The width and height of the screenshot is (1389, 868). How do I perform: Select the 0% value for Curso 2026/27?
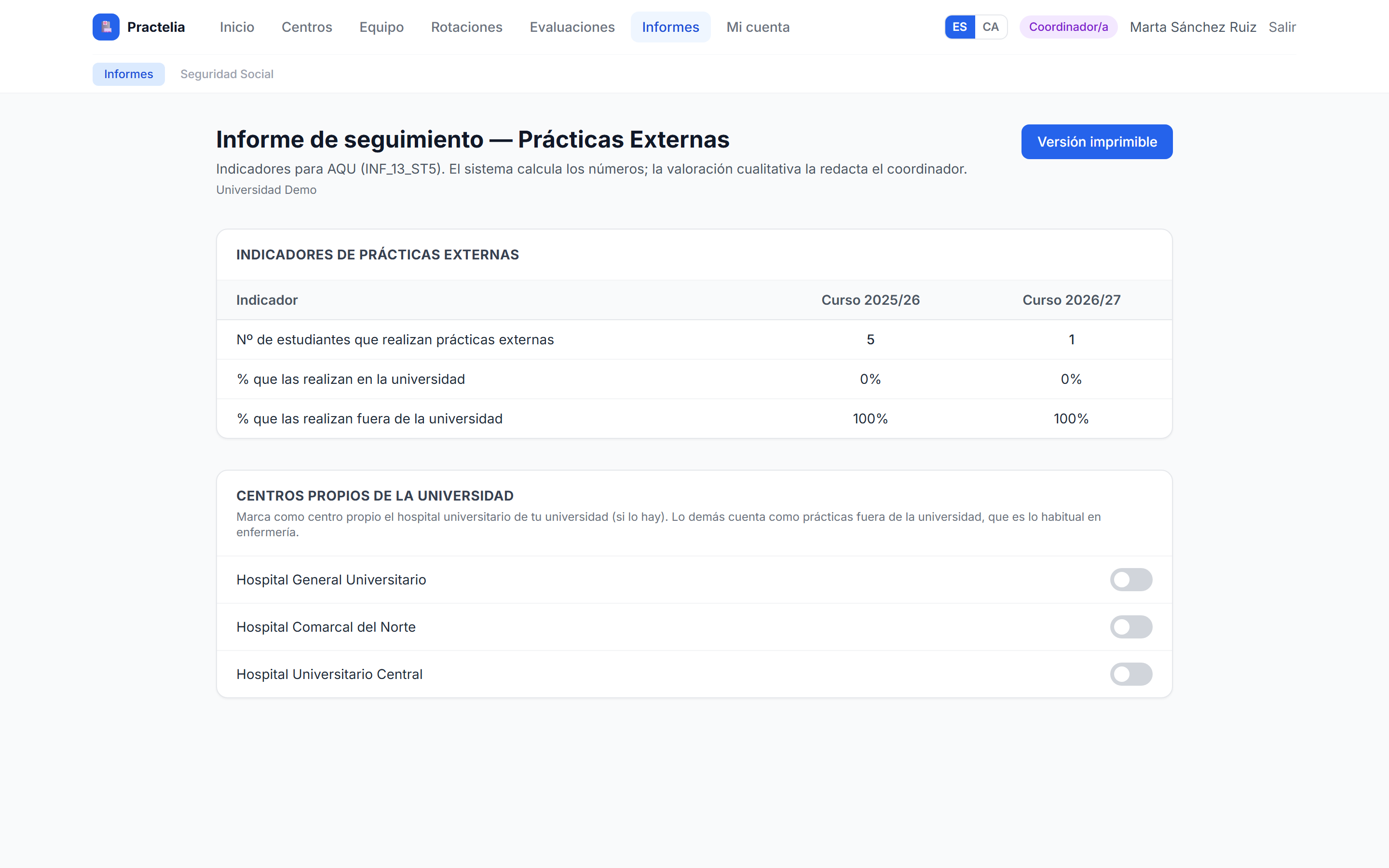point(1071,380)
